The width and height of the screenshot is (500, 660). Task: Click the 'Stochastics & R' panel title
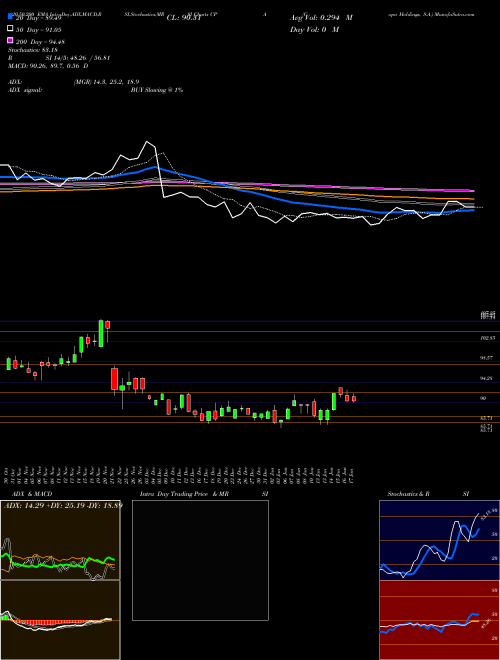point(409,494)
